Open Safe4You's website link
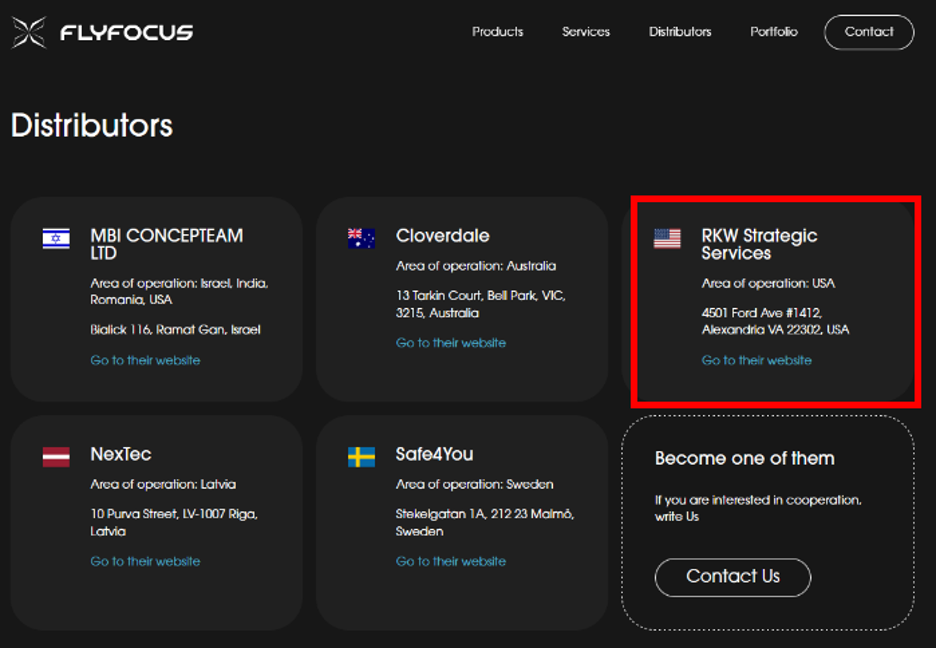 pos(451,561)
